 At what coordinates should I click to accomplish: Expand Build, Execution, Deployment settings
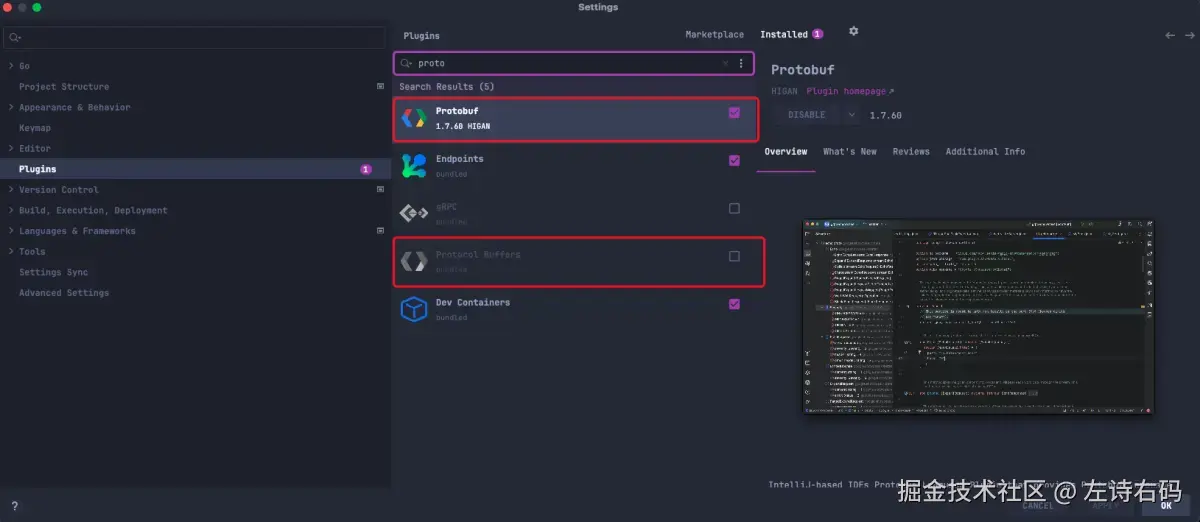click(x=11, y=211)
